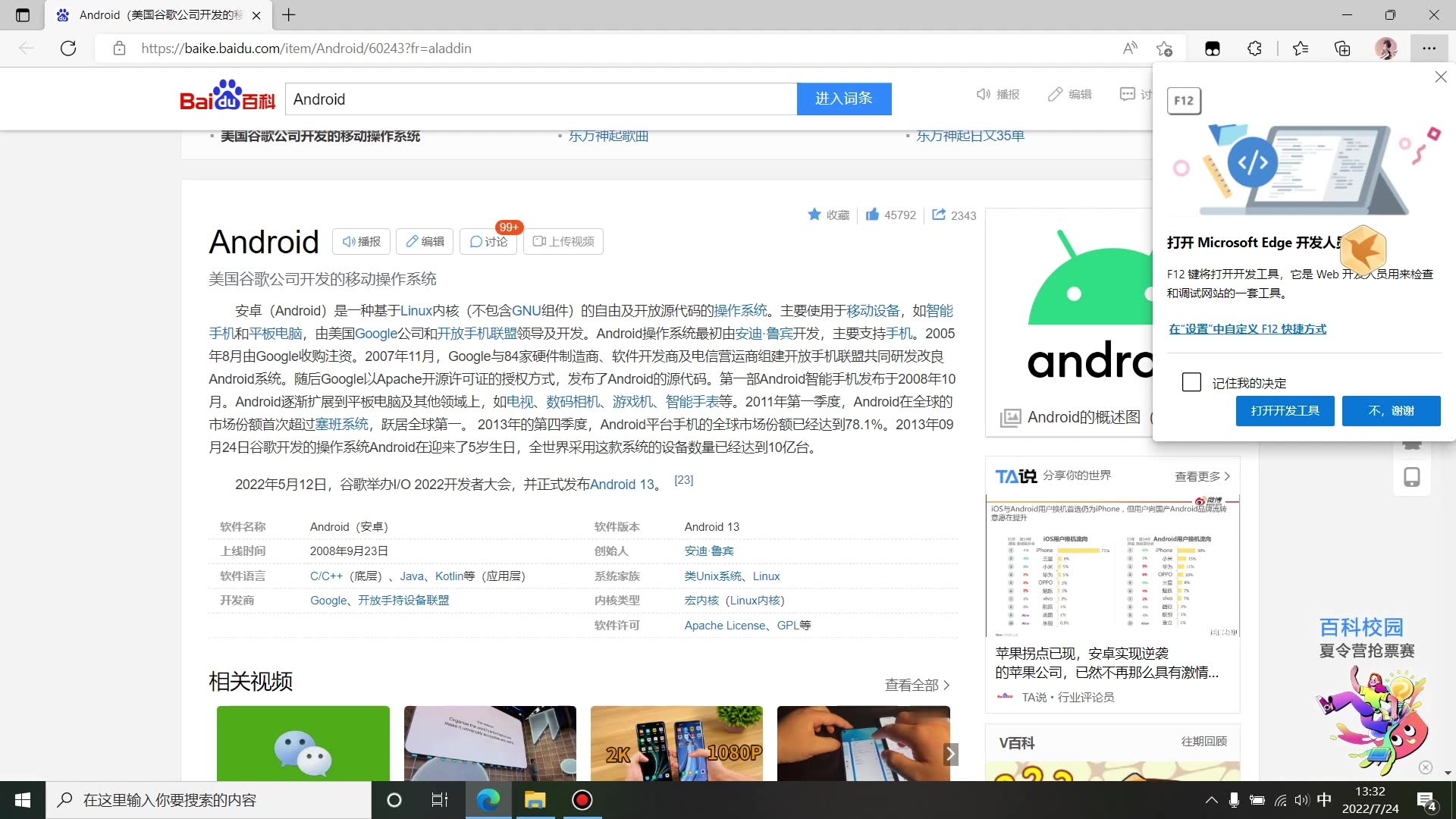Click the browser refresh icon

[x=68, y=49]
